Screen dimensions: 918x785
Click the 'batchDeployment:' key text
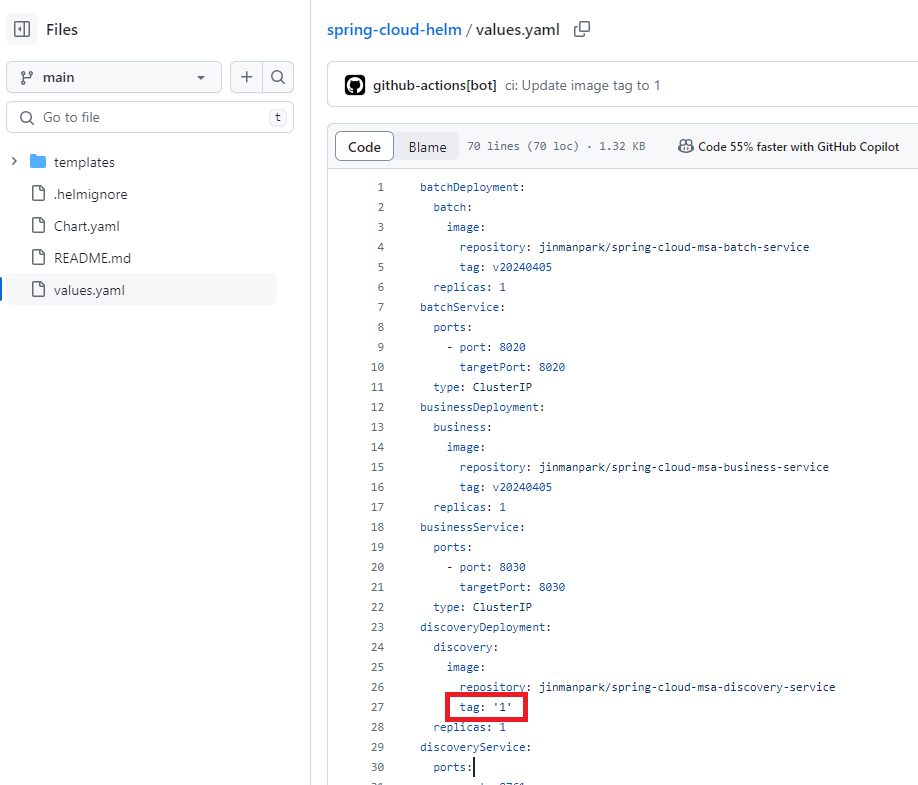click(x=472, y=187)
